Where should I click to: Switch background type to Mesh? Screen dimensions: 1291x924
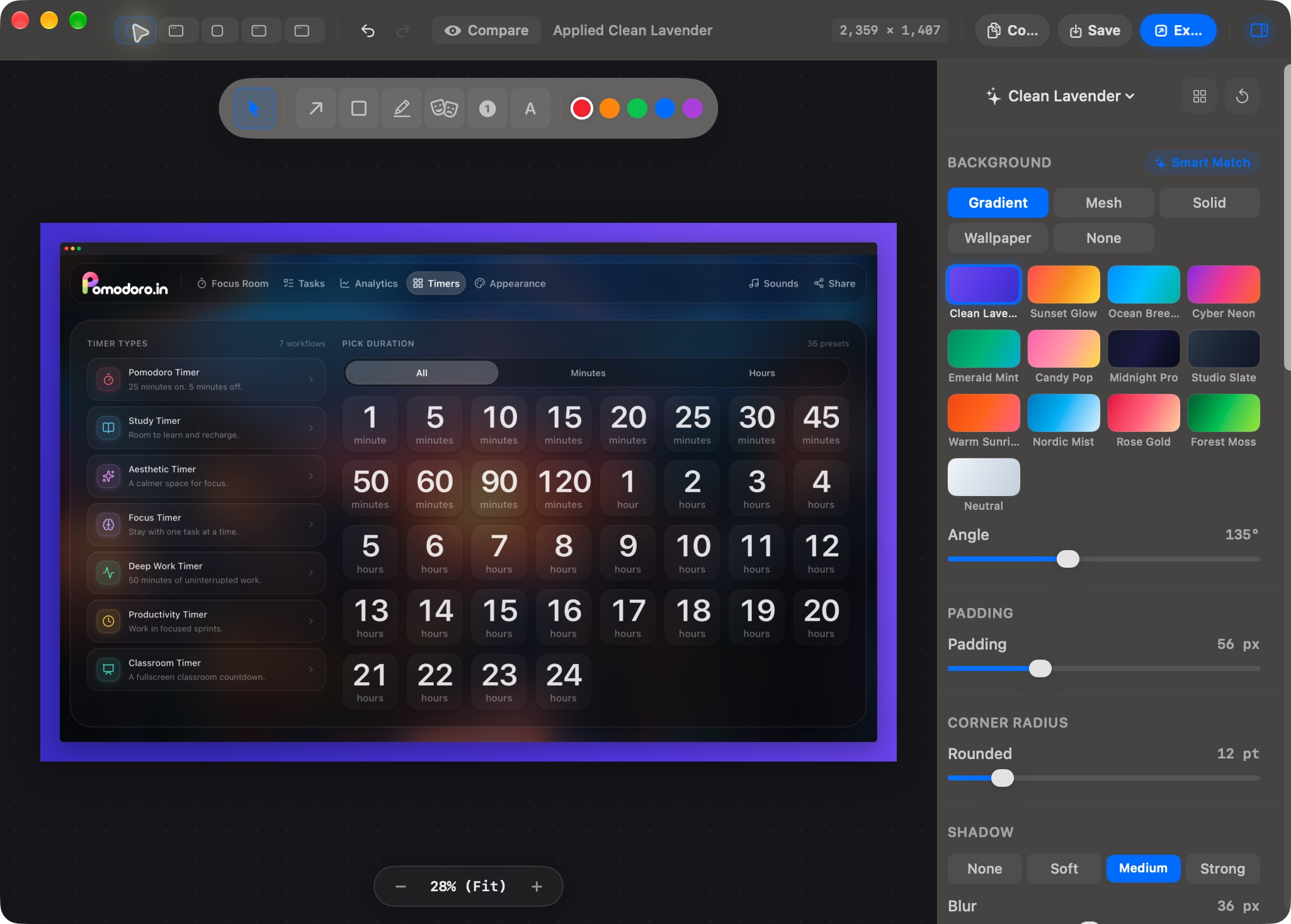click(1103, 203)
